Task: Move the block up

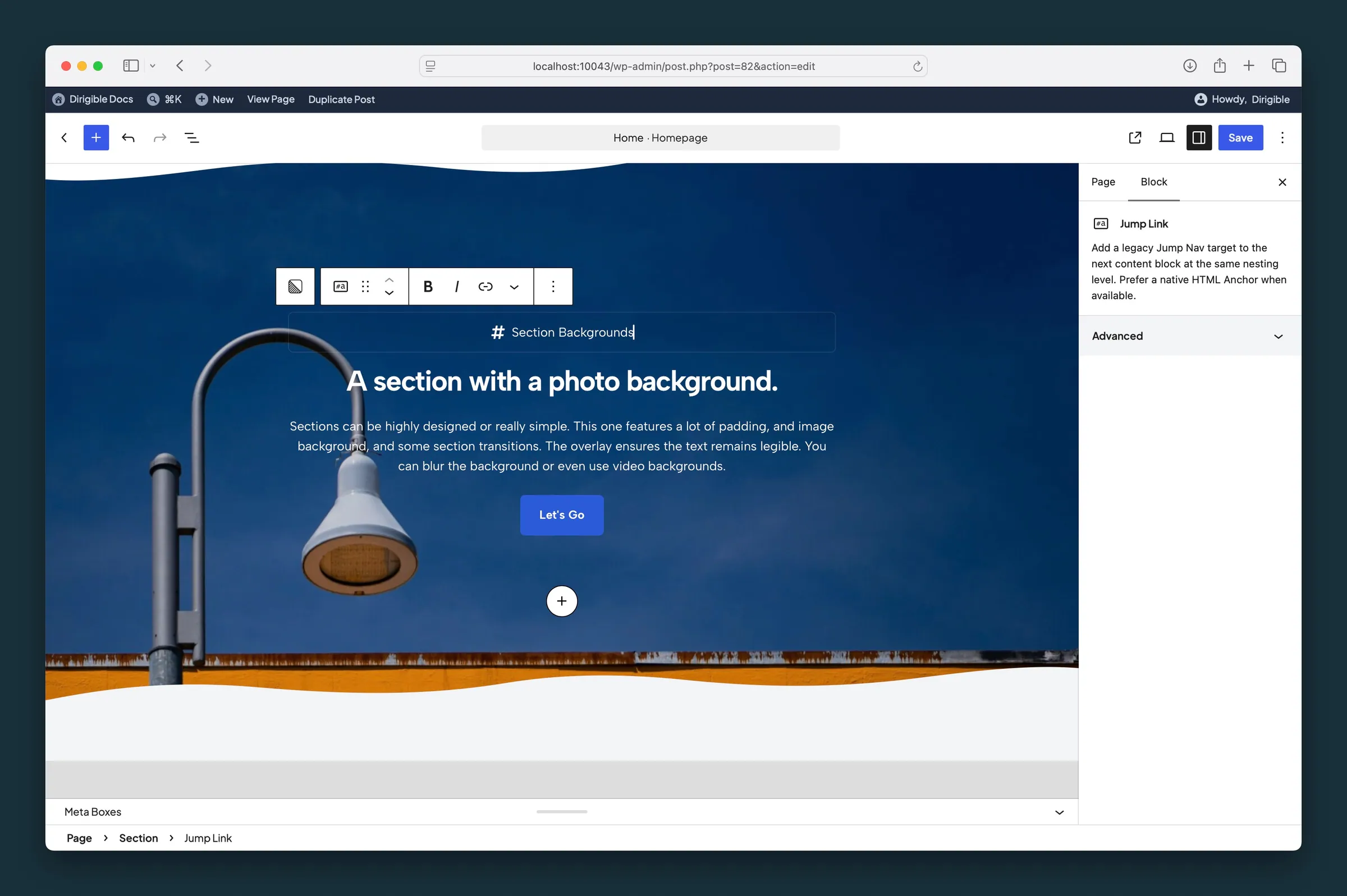Action: (x=389, y=280)
